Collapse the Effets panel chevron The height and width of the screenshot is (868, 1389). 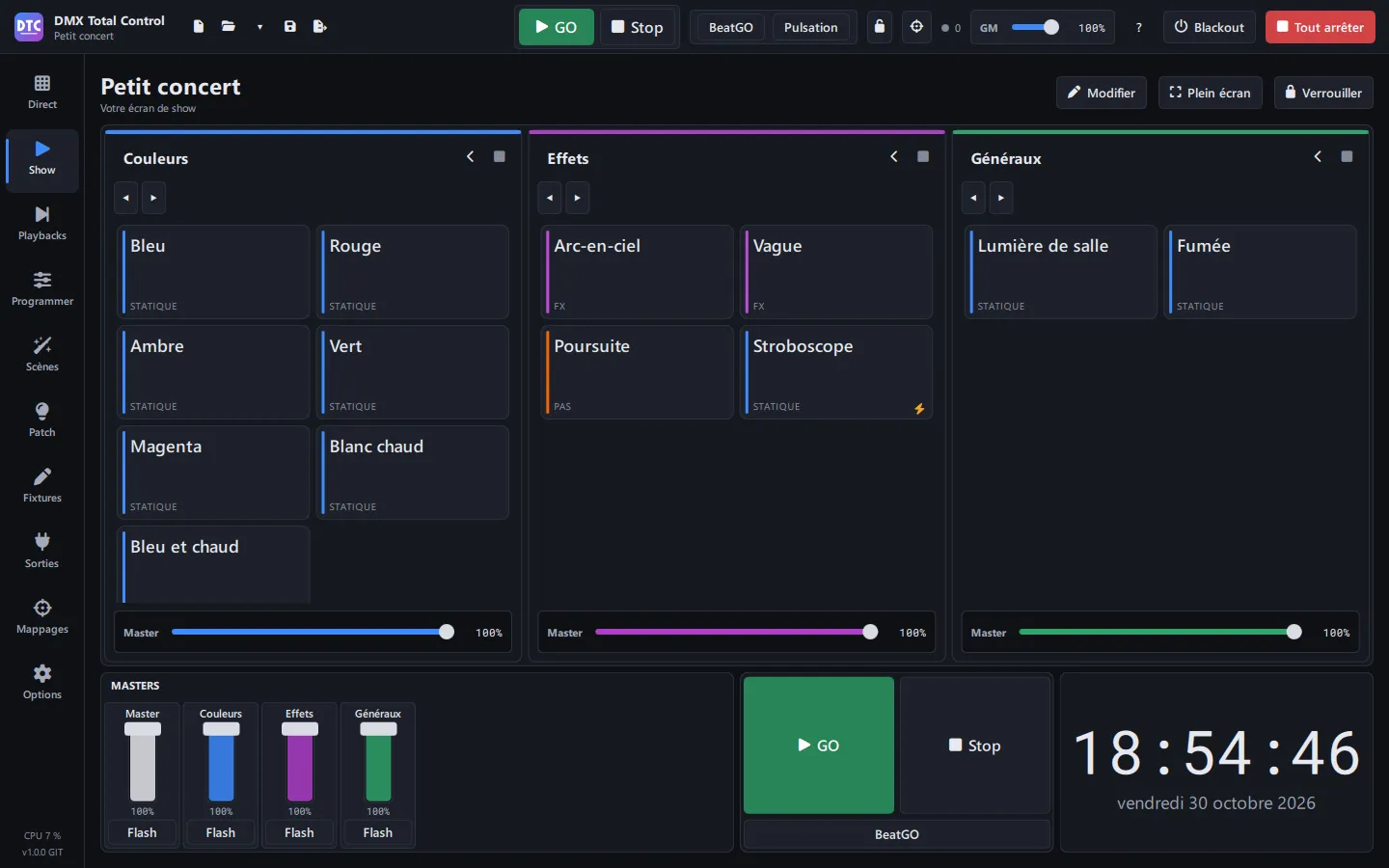coord(894,156)
